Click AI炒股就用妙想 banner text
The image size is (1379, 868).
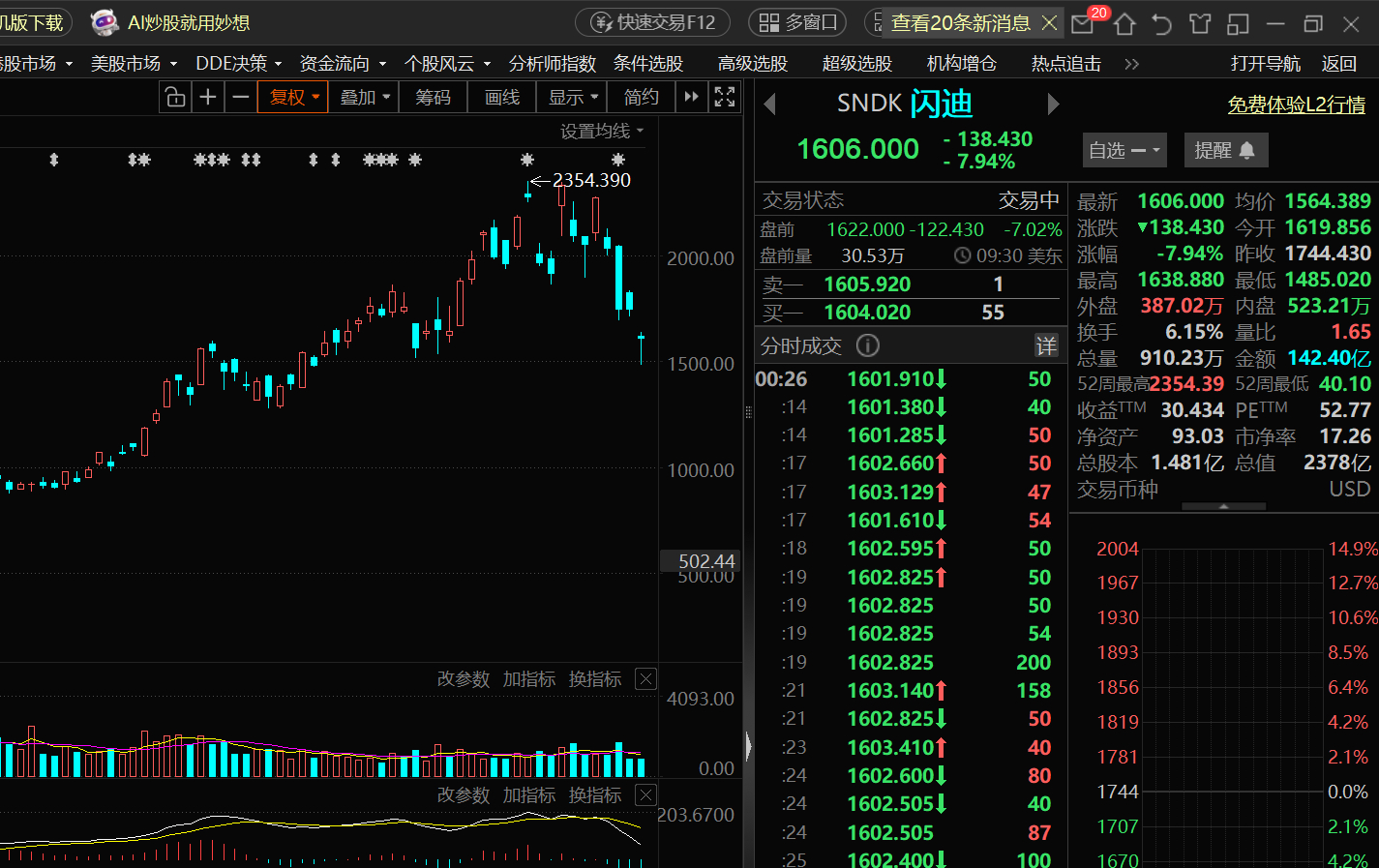point(189,22)
